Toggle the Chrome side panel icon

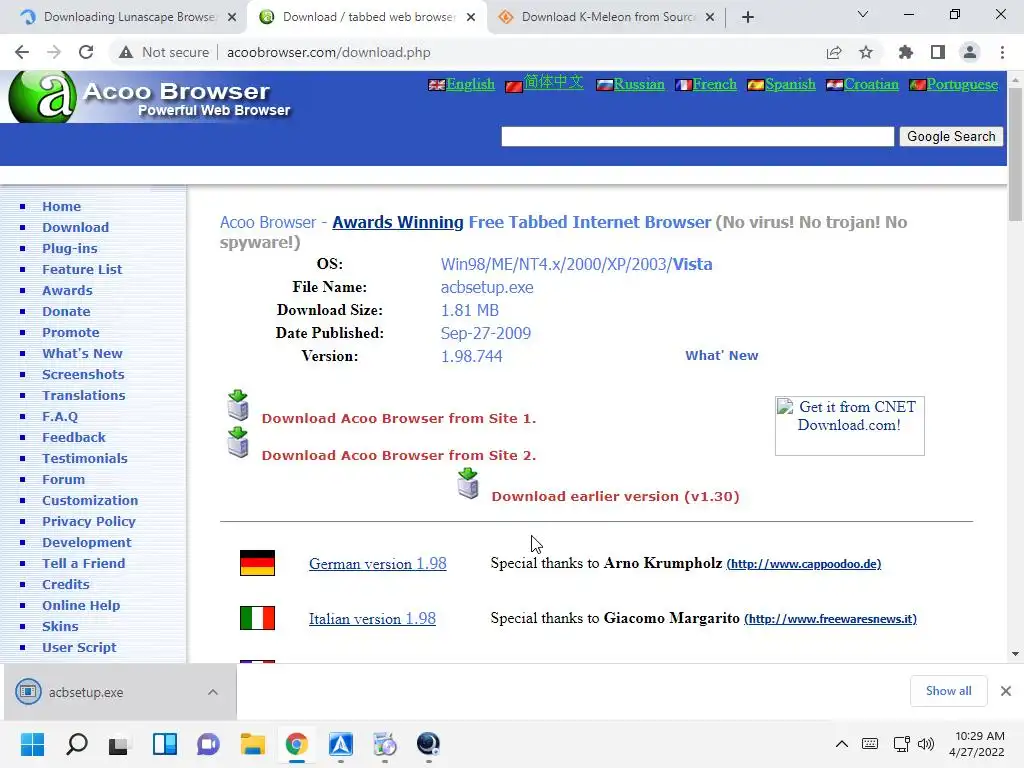938,52
